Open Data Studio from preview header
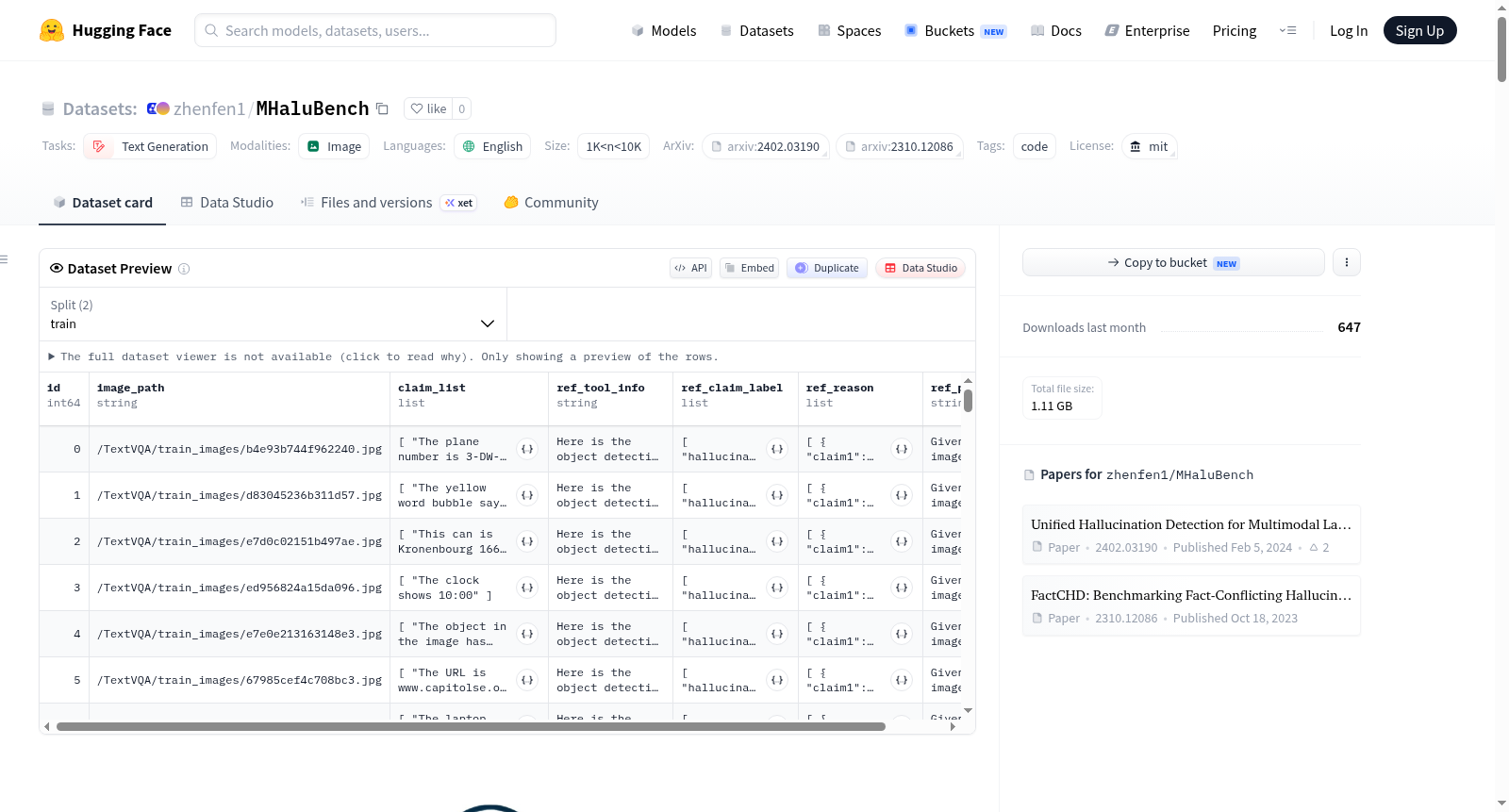 [x=920, y=268]
